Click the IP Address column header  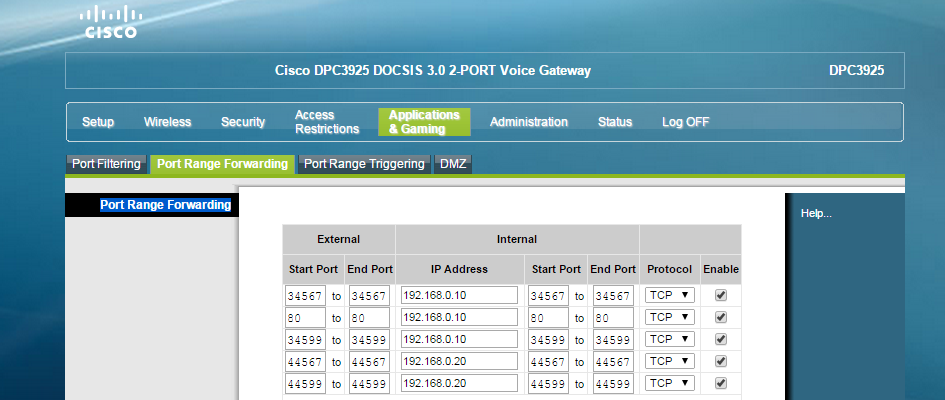tap(459, 269)
